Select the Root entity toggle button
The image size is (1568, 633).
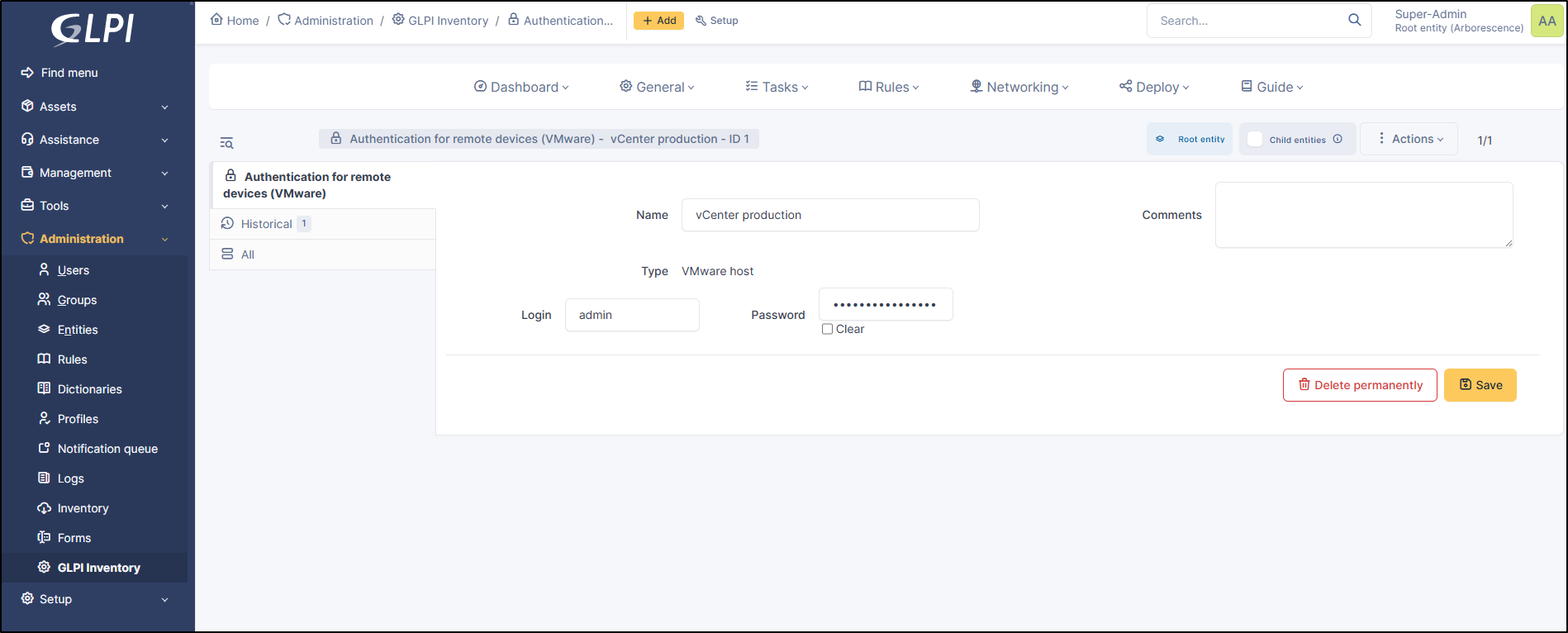coord(1190,139)
